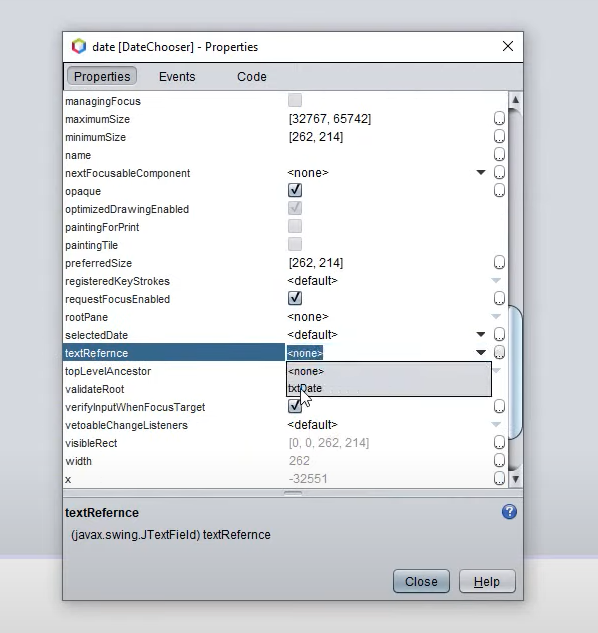598x633 pixels.
Task: Open custom editor button for preferredSize
Action: [x=499, y=263]
